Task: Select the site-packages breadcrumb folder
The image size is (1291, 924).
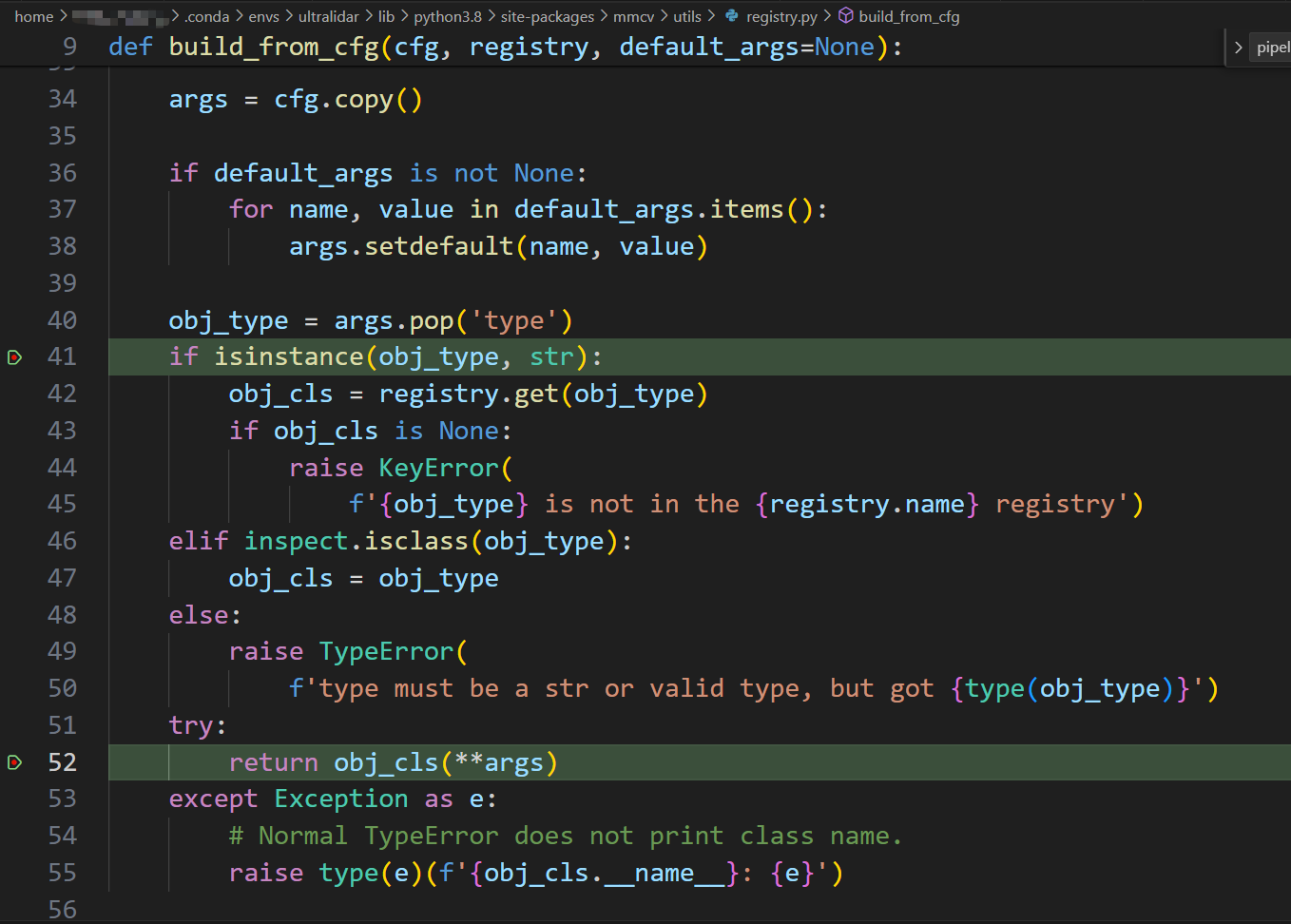Action: point(547,16)
